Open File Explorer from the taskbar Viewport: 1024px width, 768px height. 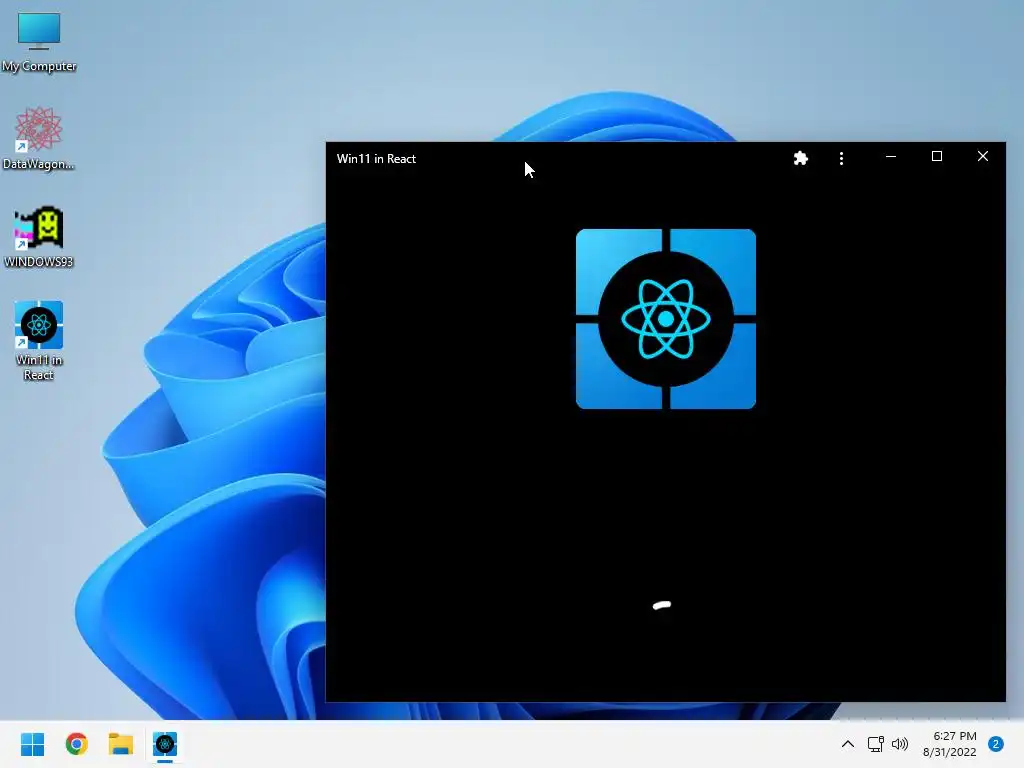121,744
